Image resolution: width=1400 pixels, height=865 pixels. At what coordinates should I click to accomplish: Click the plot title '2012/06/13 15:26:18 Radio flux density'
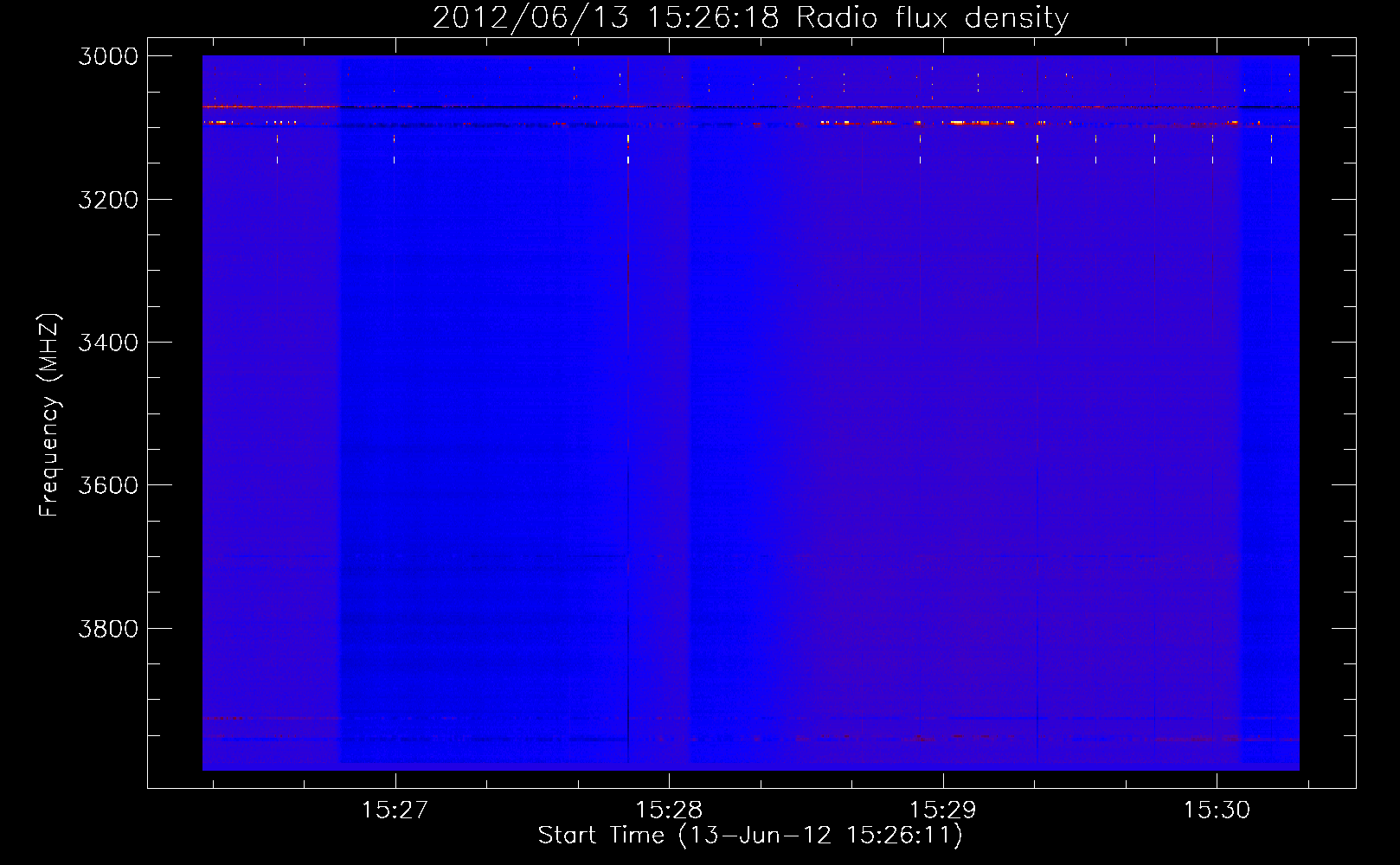[750, 18]
